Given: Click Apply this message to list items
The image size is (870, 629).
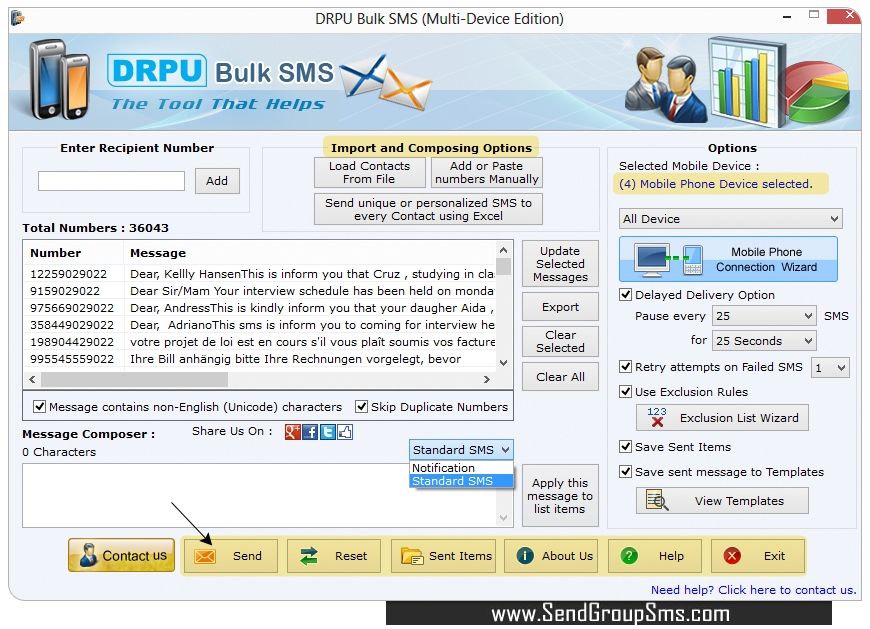Looking at the screenshot, I should tap(560, 495).
